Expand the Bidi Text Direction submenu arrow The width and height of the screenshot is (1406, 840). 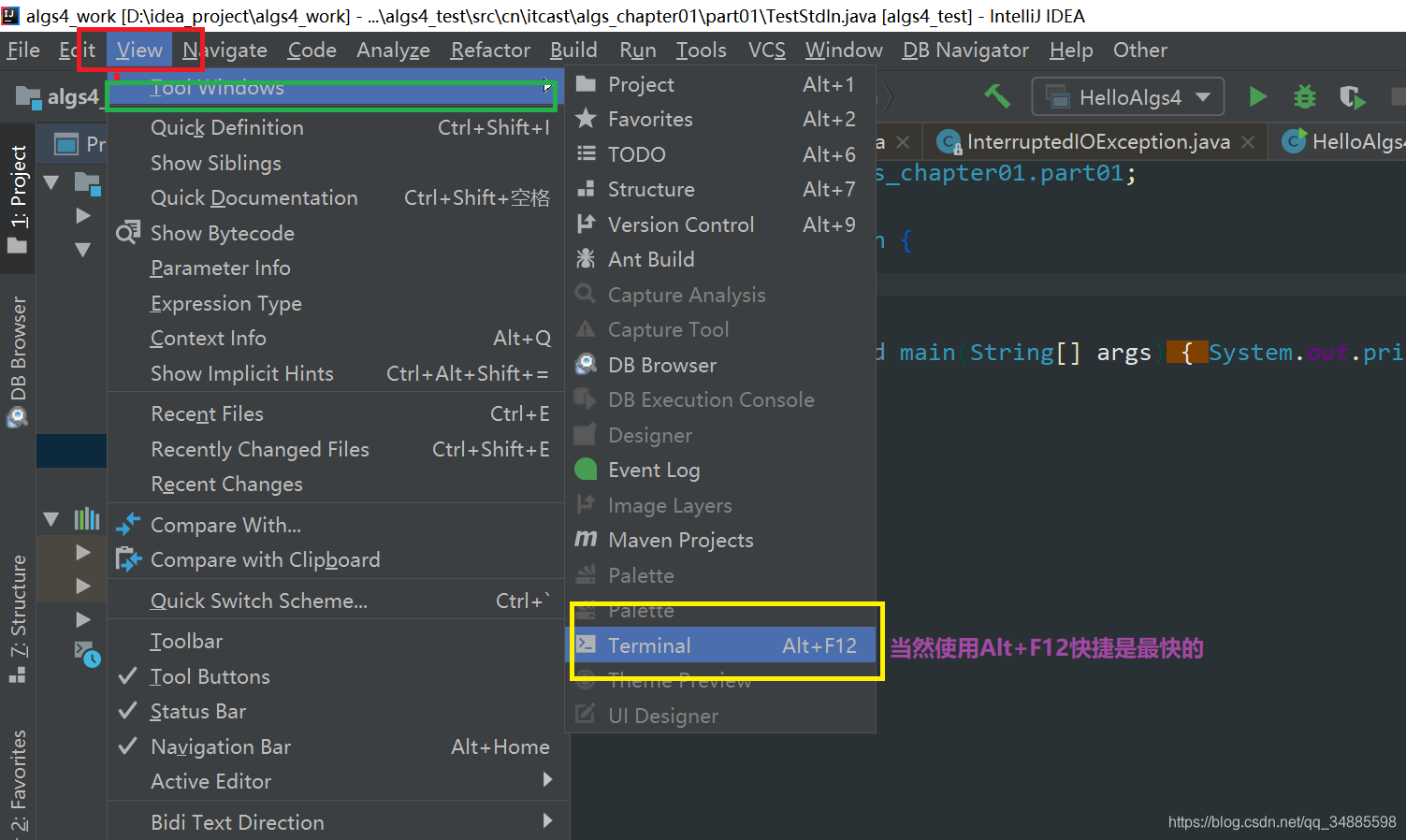(x=547, y=820)
